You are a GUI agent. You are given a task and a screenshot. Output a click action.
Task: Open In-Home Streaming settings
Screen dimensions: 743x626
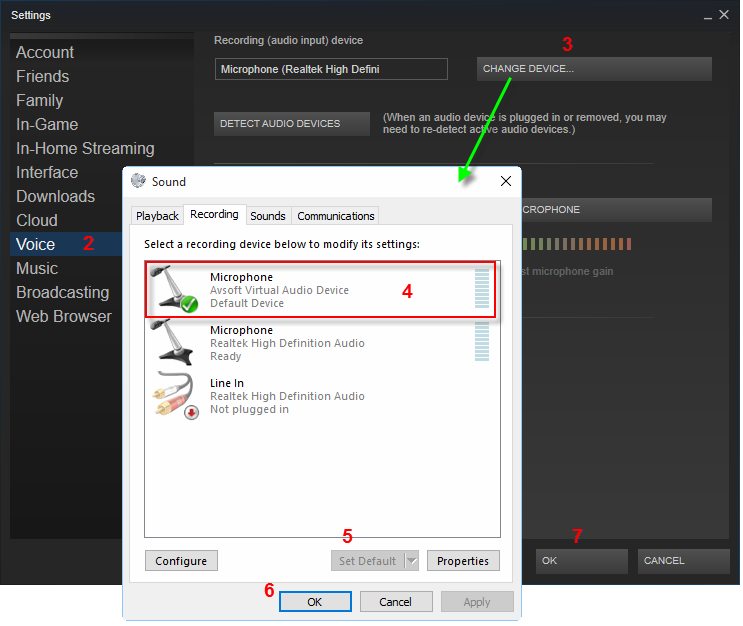click(85, 148)
